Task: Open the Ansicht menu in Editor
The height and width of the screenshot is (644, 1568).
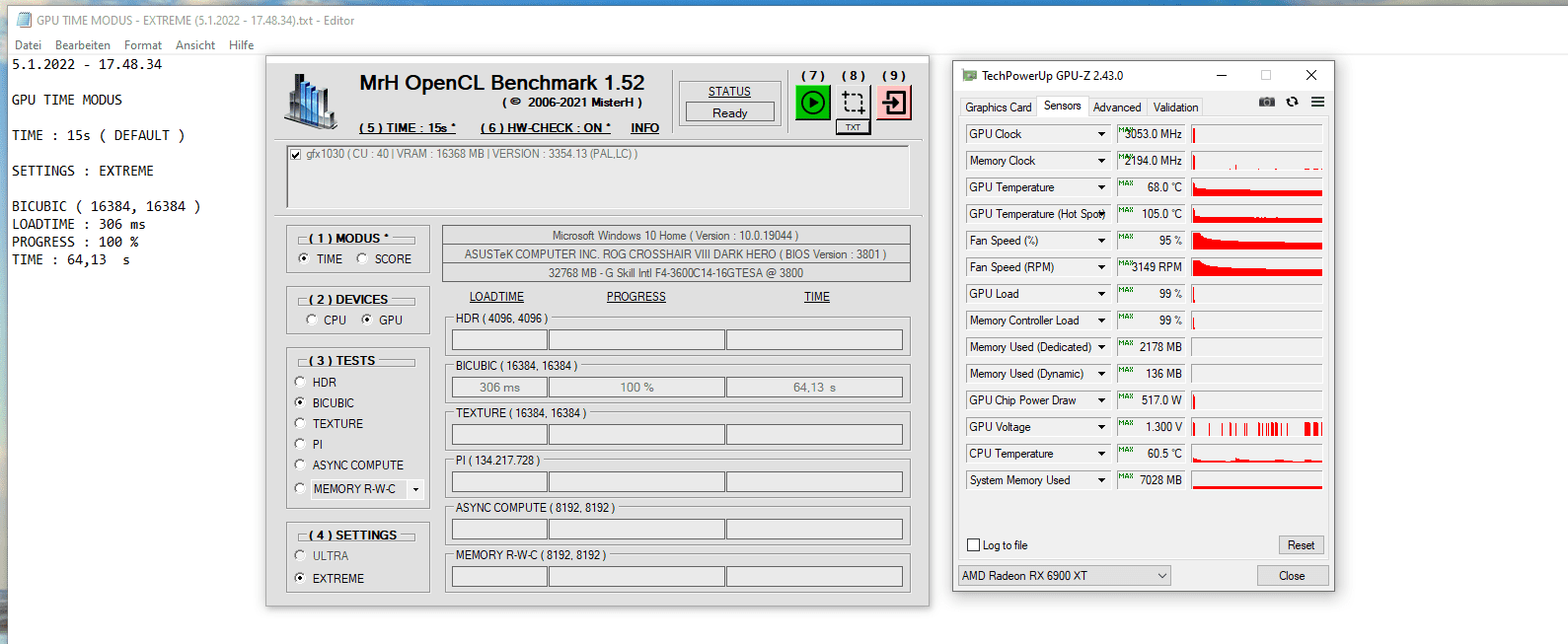Action: point(195,45)
